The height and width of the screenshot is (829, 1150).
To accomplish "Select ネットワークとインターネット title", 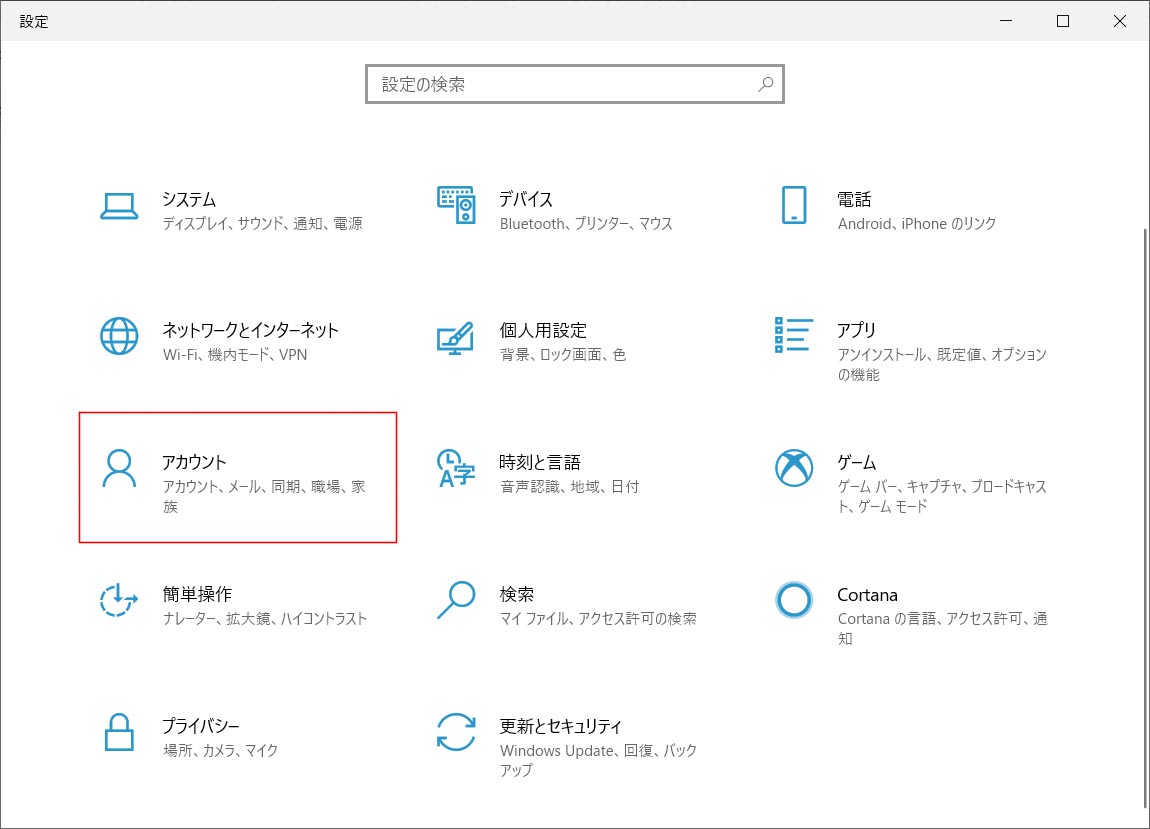I will point(251,330).
